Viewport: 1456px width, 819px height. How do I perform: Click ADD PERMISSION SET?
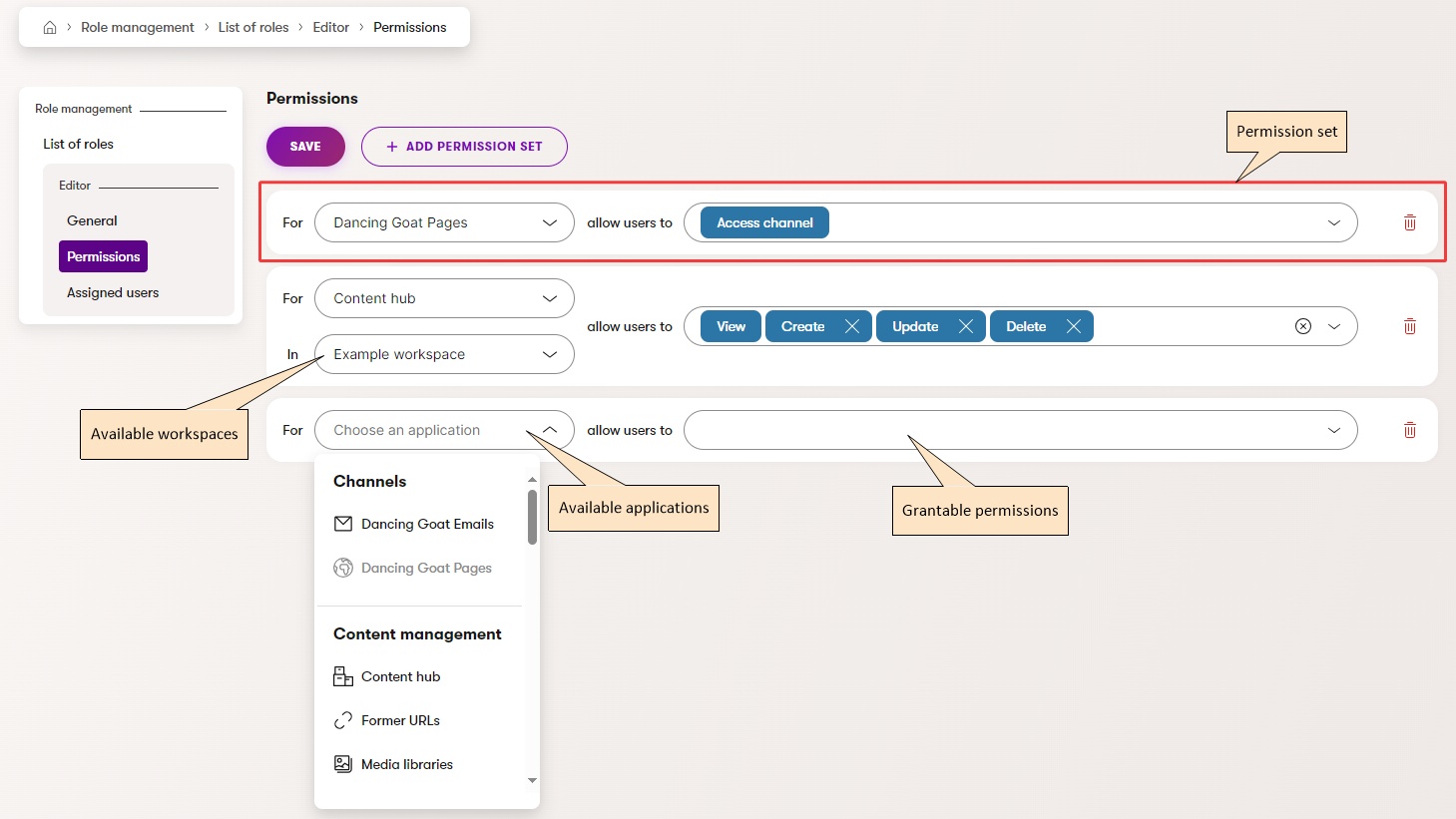pos(464,146)
